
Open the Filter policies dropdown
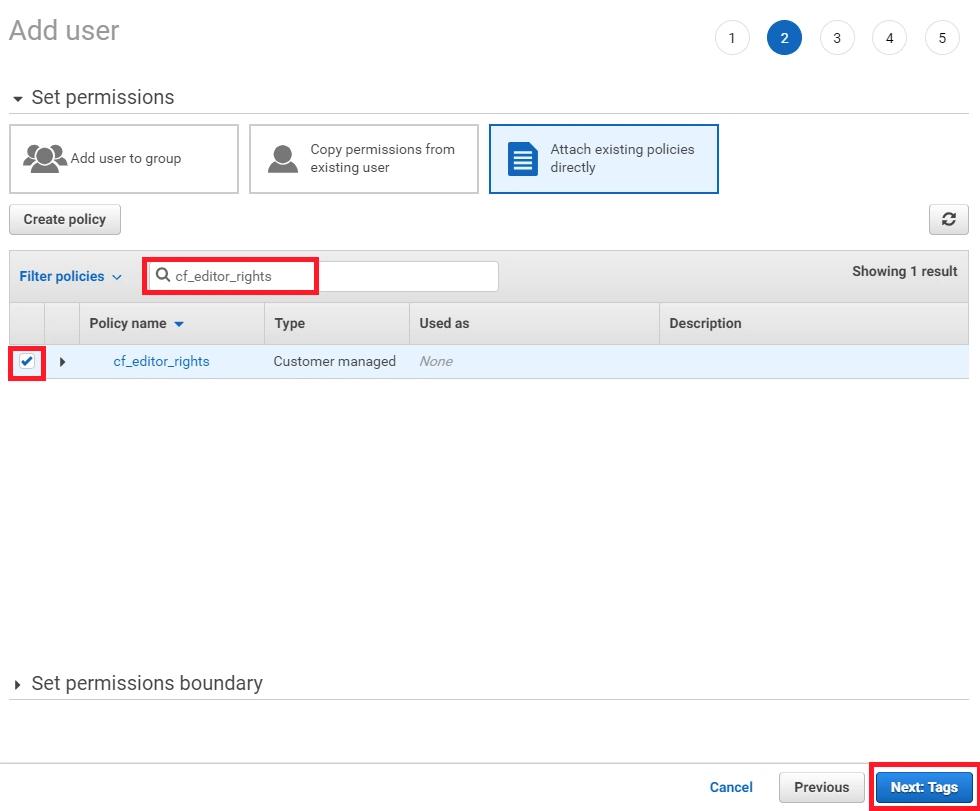tap(70, 276)
